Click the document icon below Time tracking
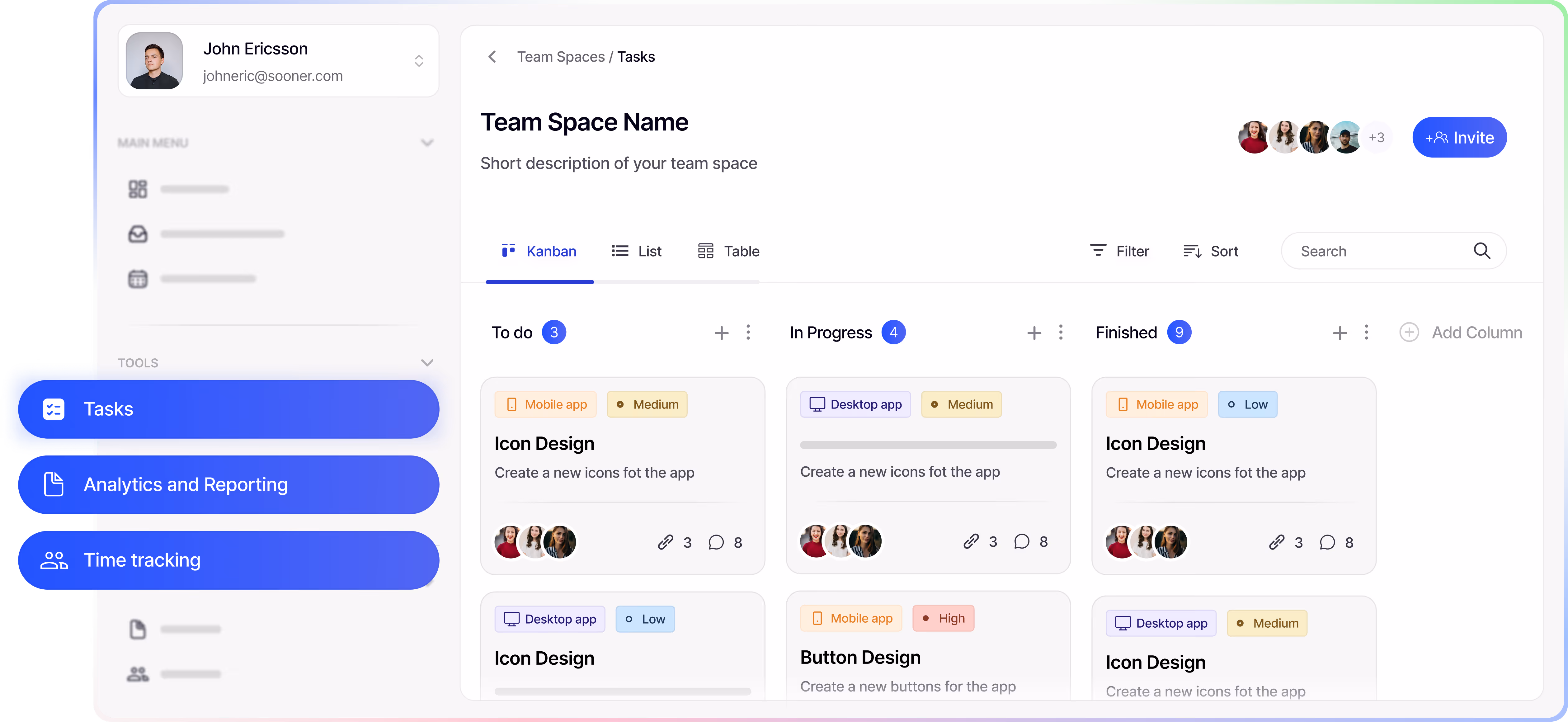Viewport: 1568px width, 722px height. [138, 629]
